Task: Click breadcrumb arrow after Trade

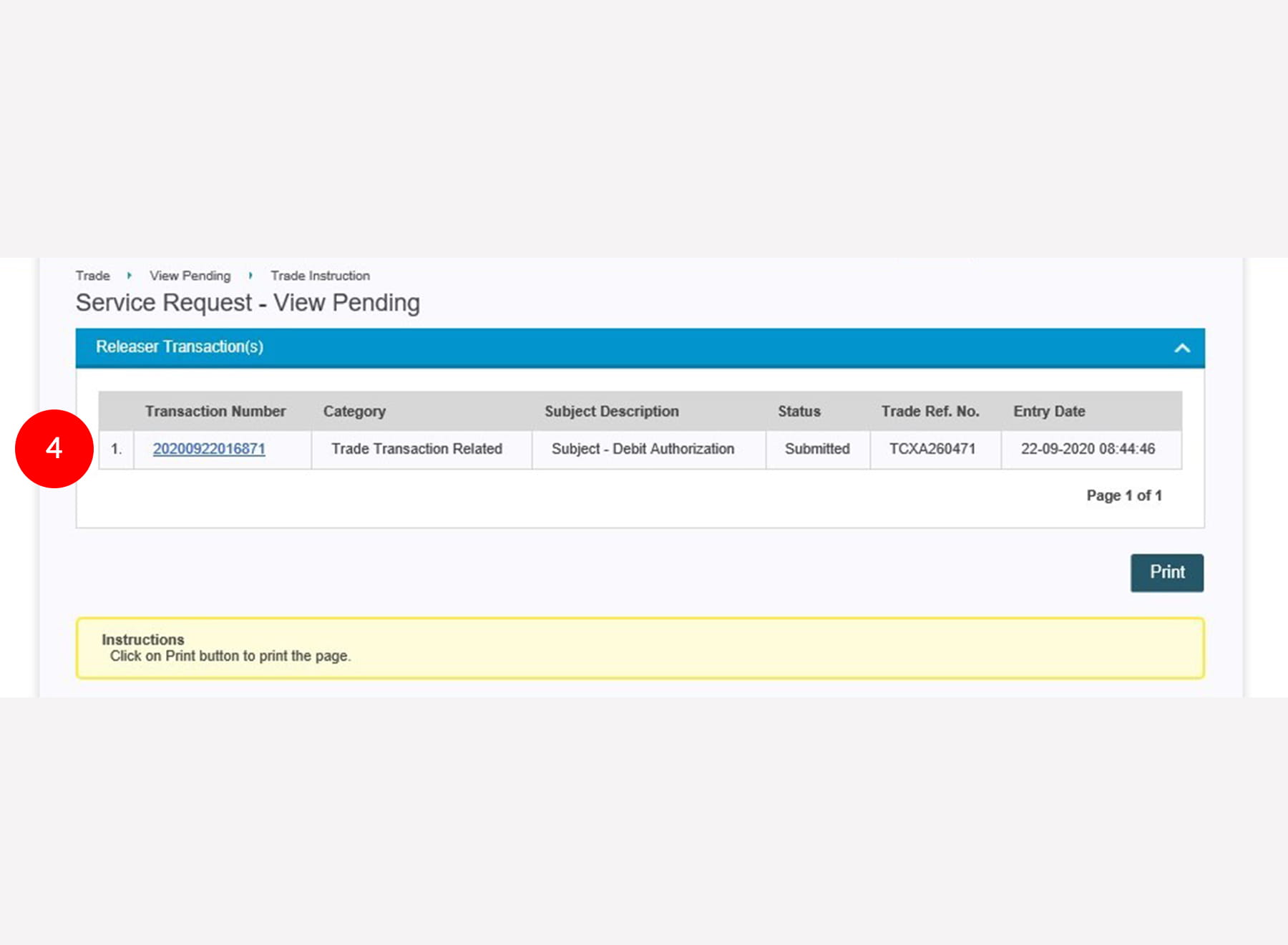Action: click(x=130, y=276)
